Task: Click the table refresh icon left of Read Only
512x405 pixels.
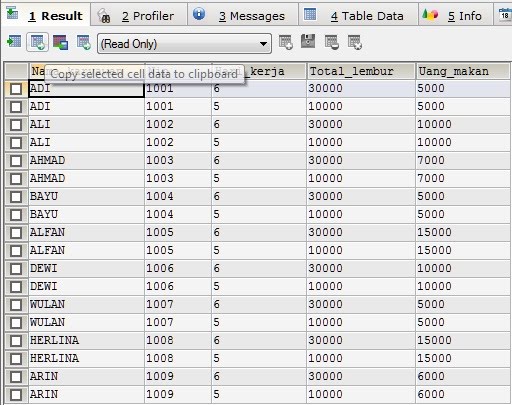Action: point(84,42)
